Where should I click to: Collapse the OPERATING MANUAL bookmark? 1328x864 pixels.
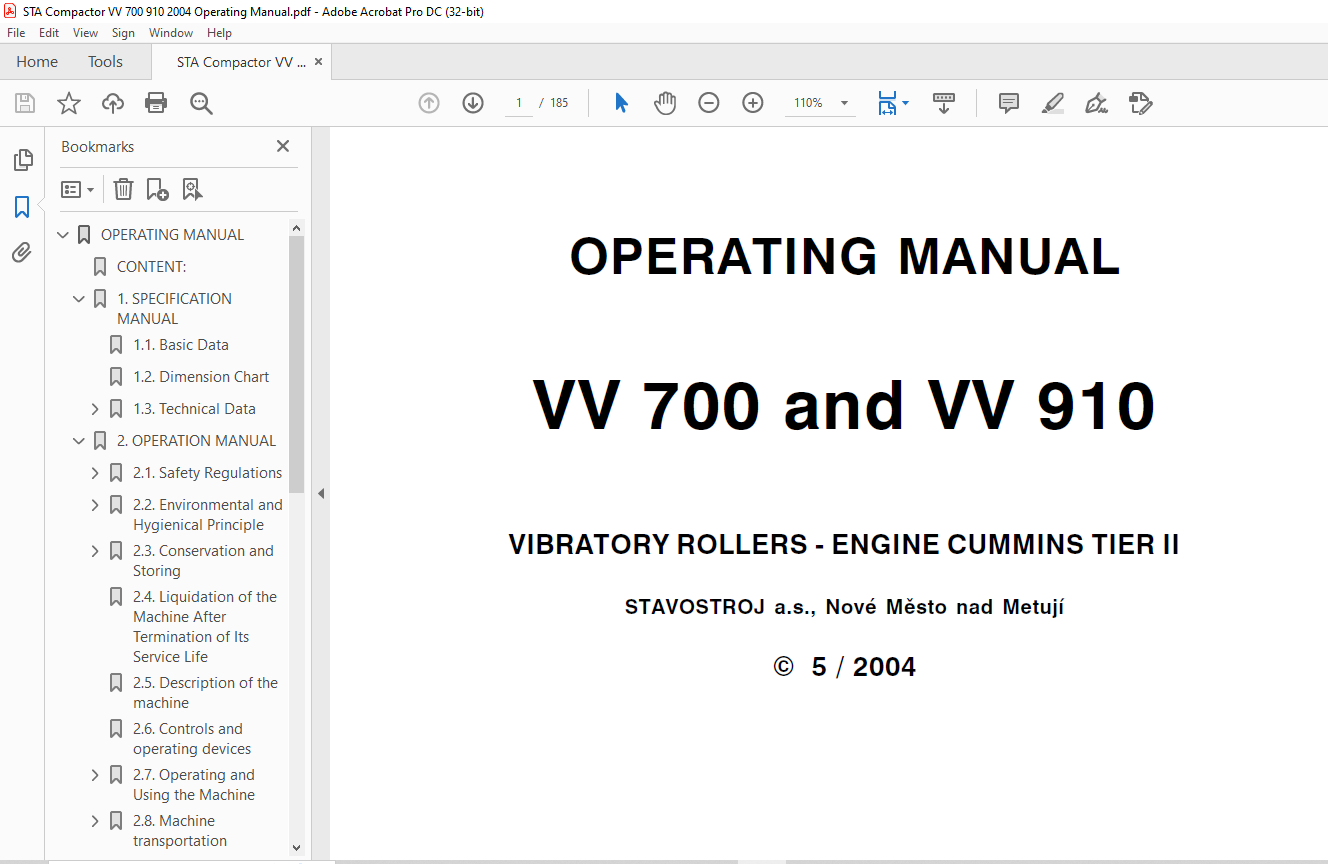point(63,235)
